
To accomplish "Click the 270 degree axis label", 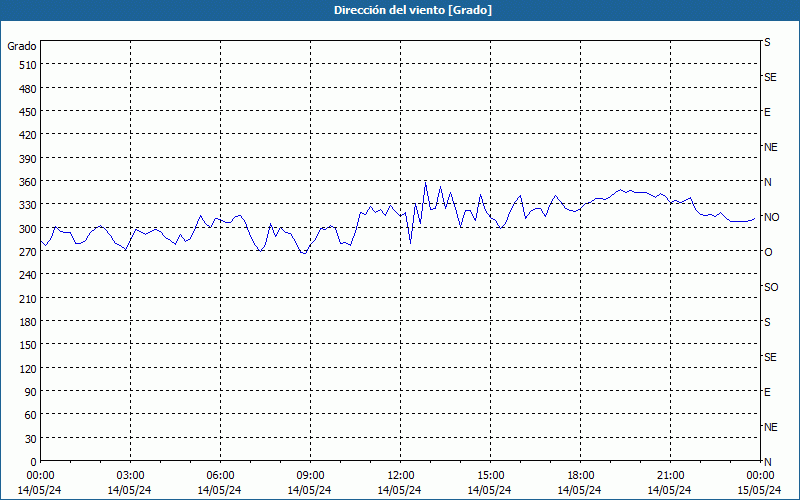I will click(28, 252).
